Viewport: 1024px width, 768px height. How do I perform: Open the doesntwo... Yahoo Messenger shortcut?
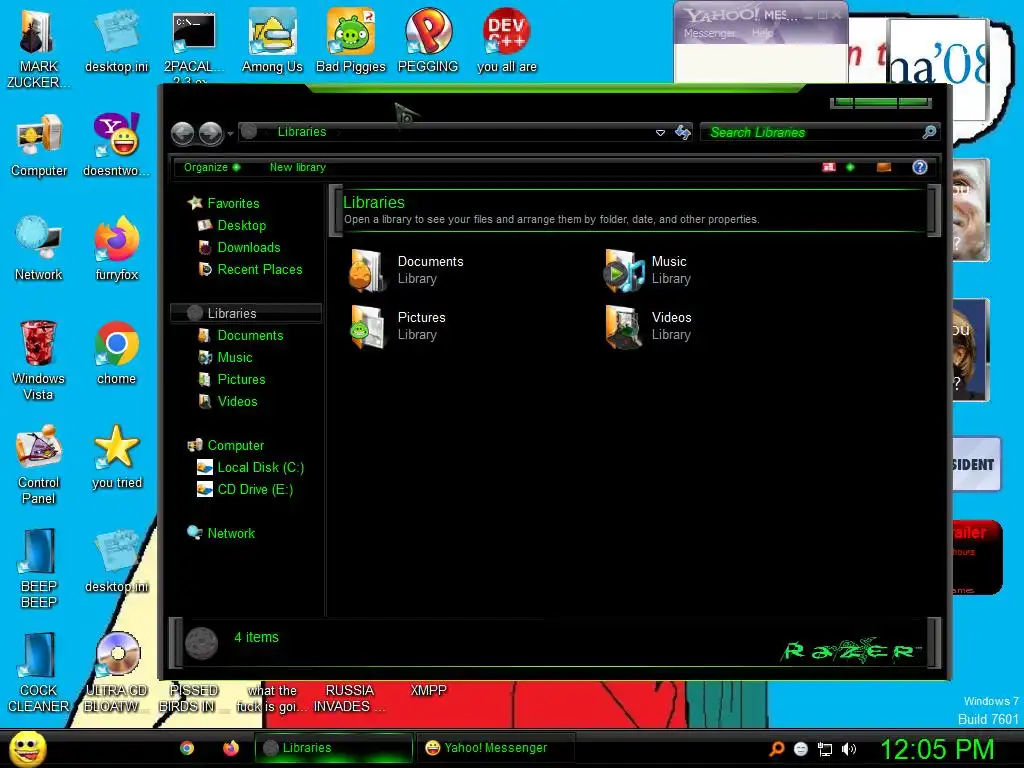click(116, 146)
